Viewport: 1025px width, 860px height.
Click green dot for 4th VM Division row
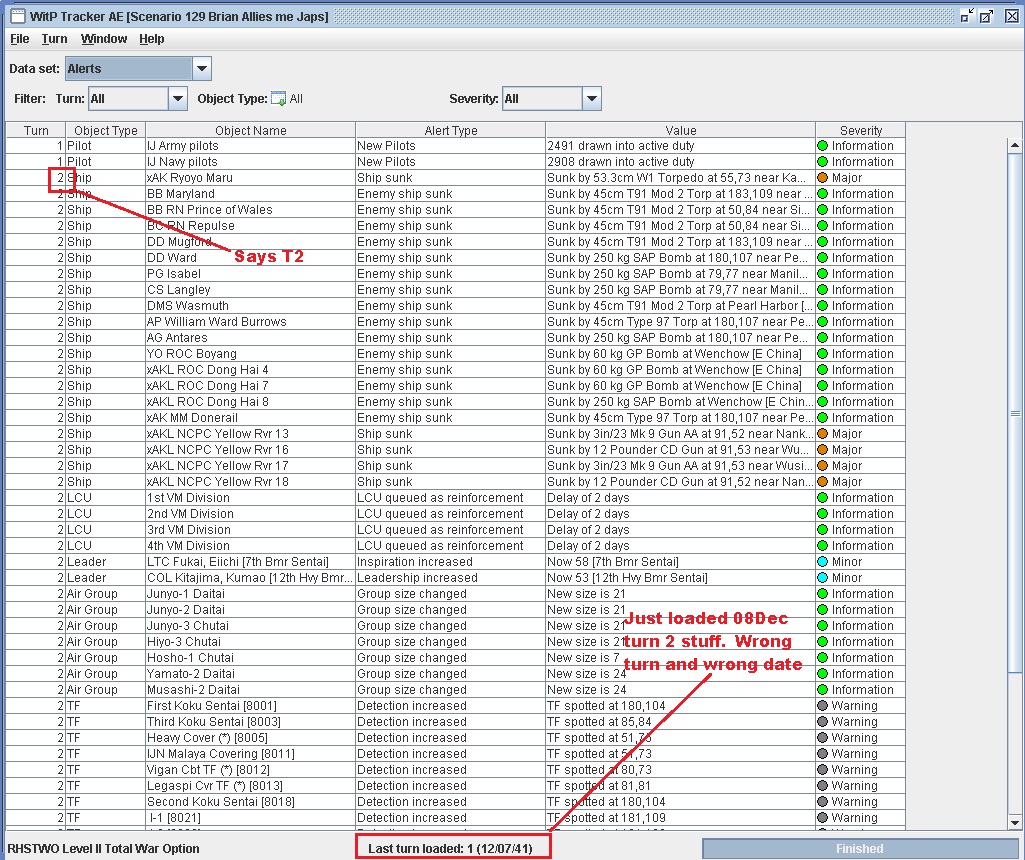(x=822, y=546)
